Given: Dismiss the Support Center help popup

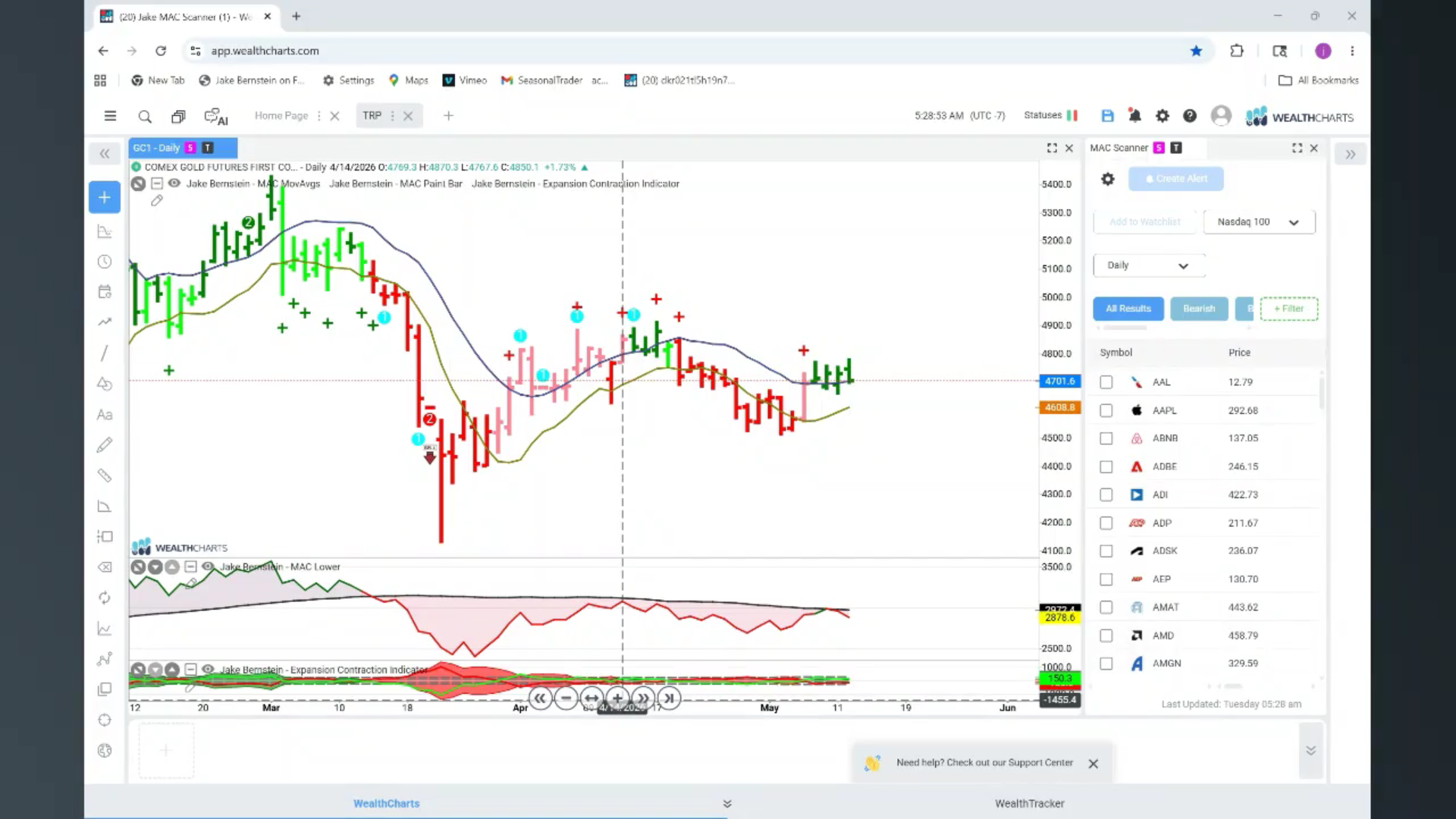Looking at the screenshot, I should (1094, 764).
